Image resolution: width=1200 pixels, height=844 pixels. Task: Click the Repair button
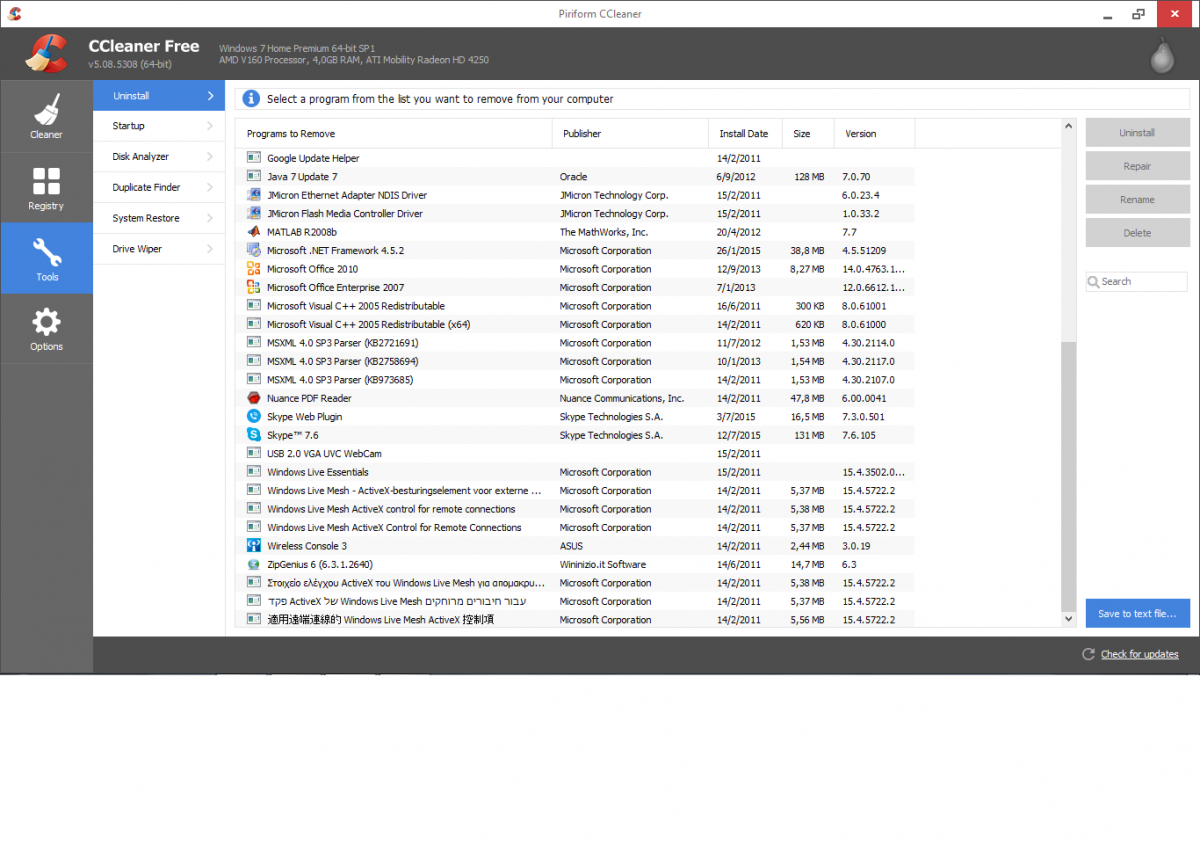point(1137,166)
